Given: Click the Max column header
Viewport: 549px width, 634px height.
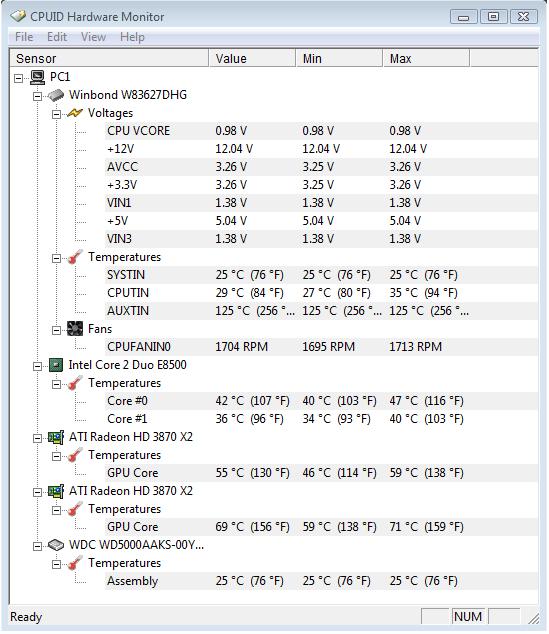Looking at the screenshot, I should (x=426, y=59).
